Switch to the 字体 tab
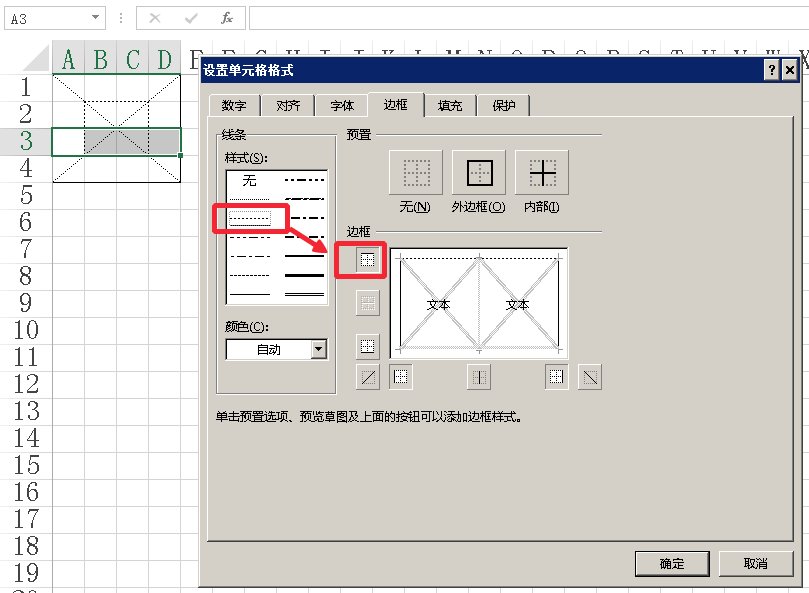 pyautogui.click(x=342, y=106)
